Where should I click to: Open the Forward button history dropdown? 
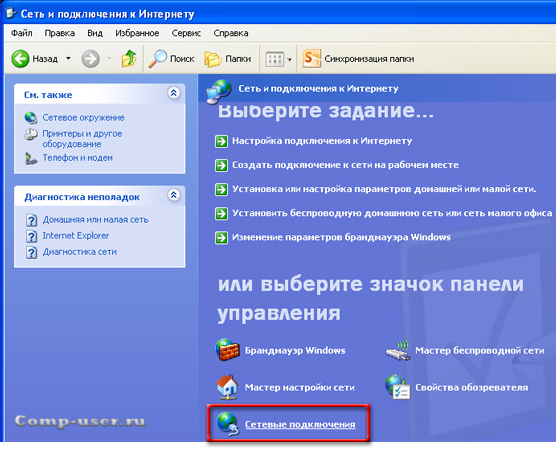(x=109, y=59)
